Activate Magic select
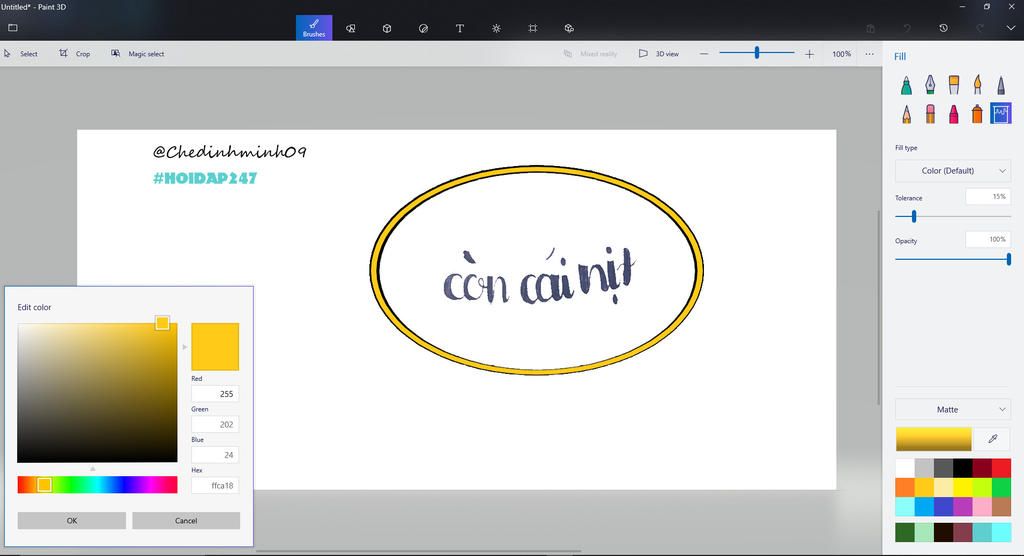 [x=137, y=54]
